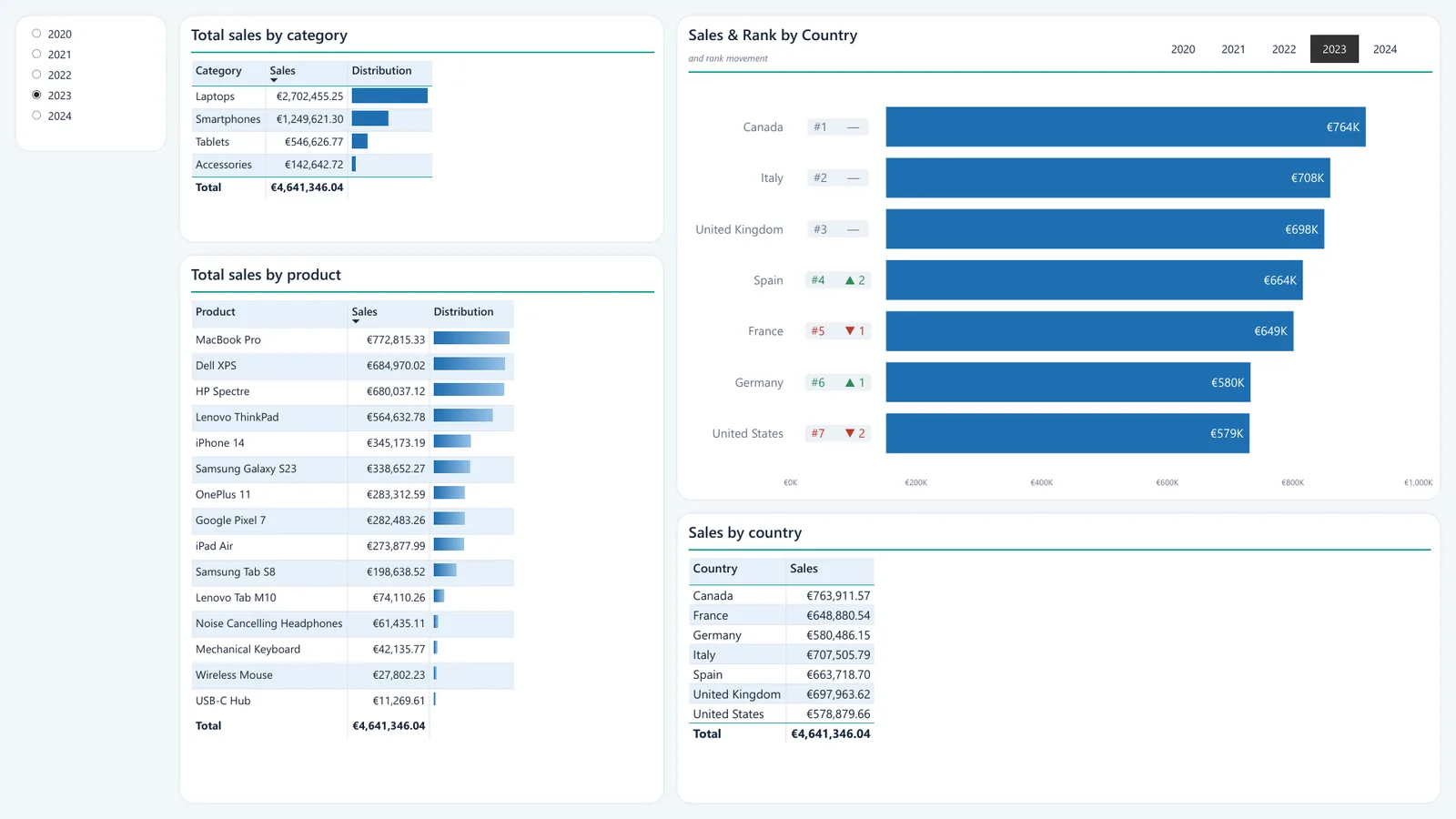Select the Smartphones category row
The width and height of the screenshot is (1456, 819).
tap(312, 119)
